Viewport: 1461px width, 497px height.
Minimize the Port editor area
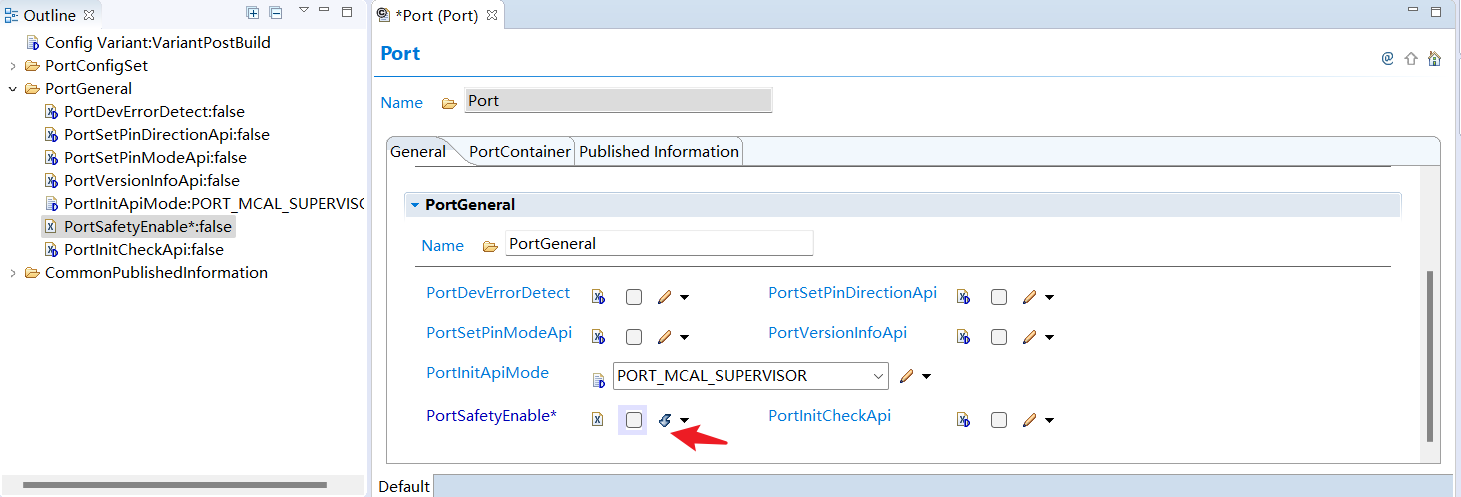[1413, 11]
